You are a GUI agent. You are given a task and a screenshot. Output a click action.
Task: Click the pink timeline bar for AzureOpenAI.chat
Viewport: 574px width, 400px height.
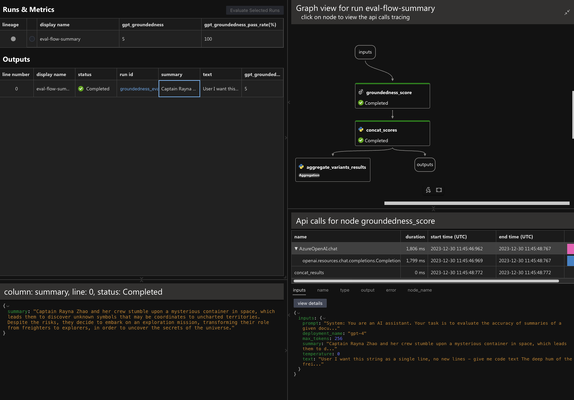(570, 249)
